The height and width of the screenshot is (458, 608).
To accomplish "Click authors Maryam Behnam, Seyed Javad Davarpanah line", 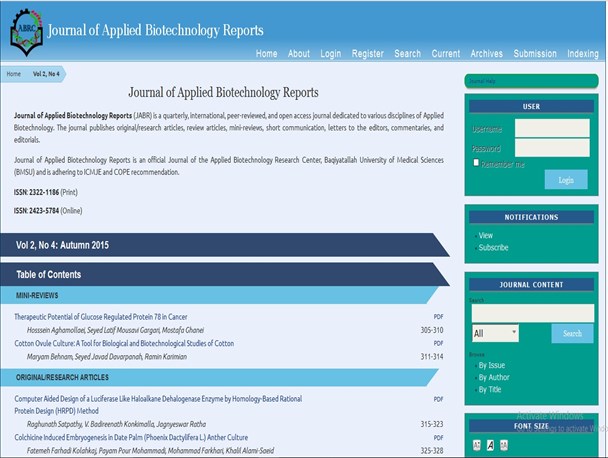I will click(x=107, y=356).
